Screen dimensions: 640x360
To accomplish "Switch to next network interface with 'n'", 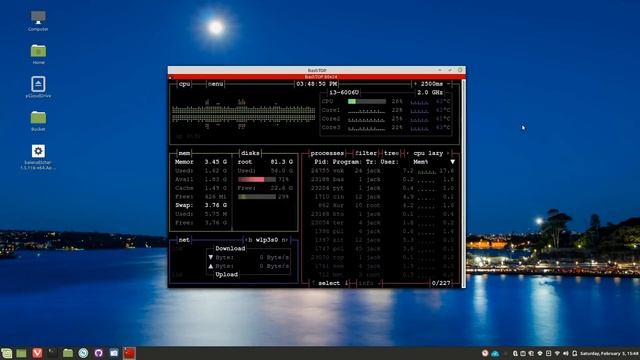I will pos(283,240).
